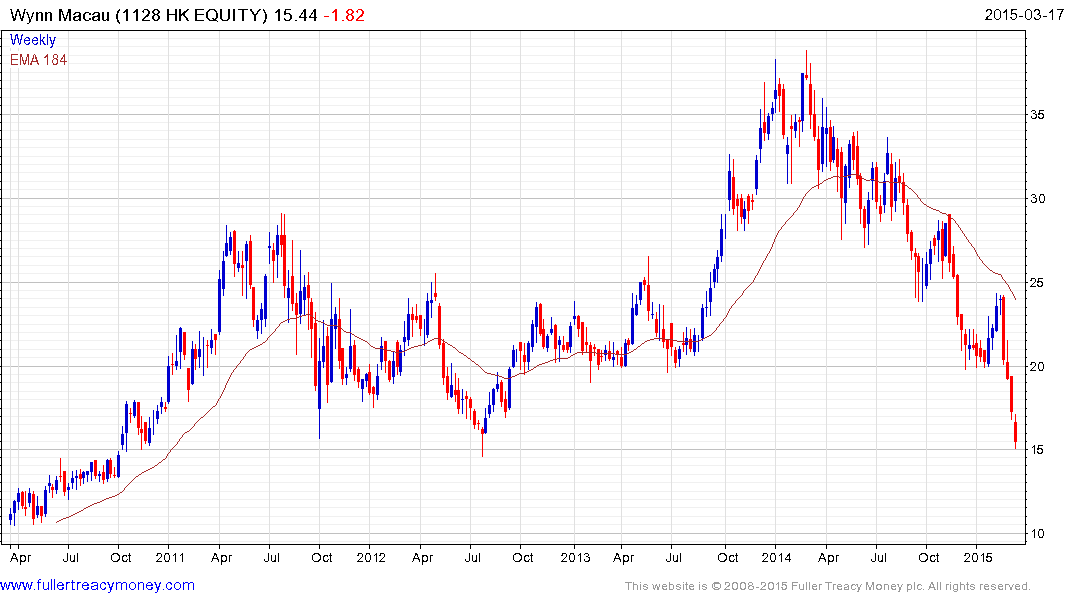Open the www.fullertreacymoney.com link
This screenshot has height=600, width=1075.
[x=97, y=585]
